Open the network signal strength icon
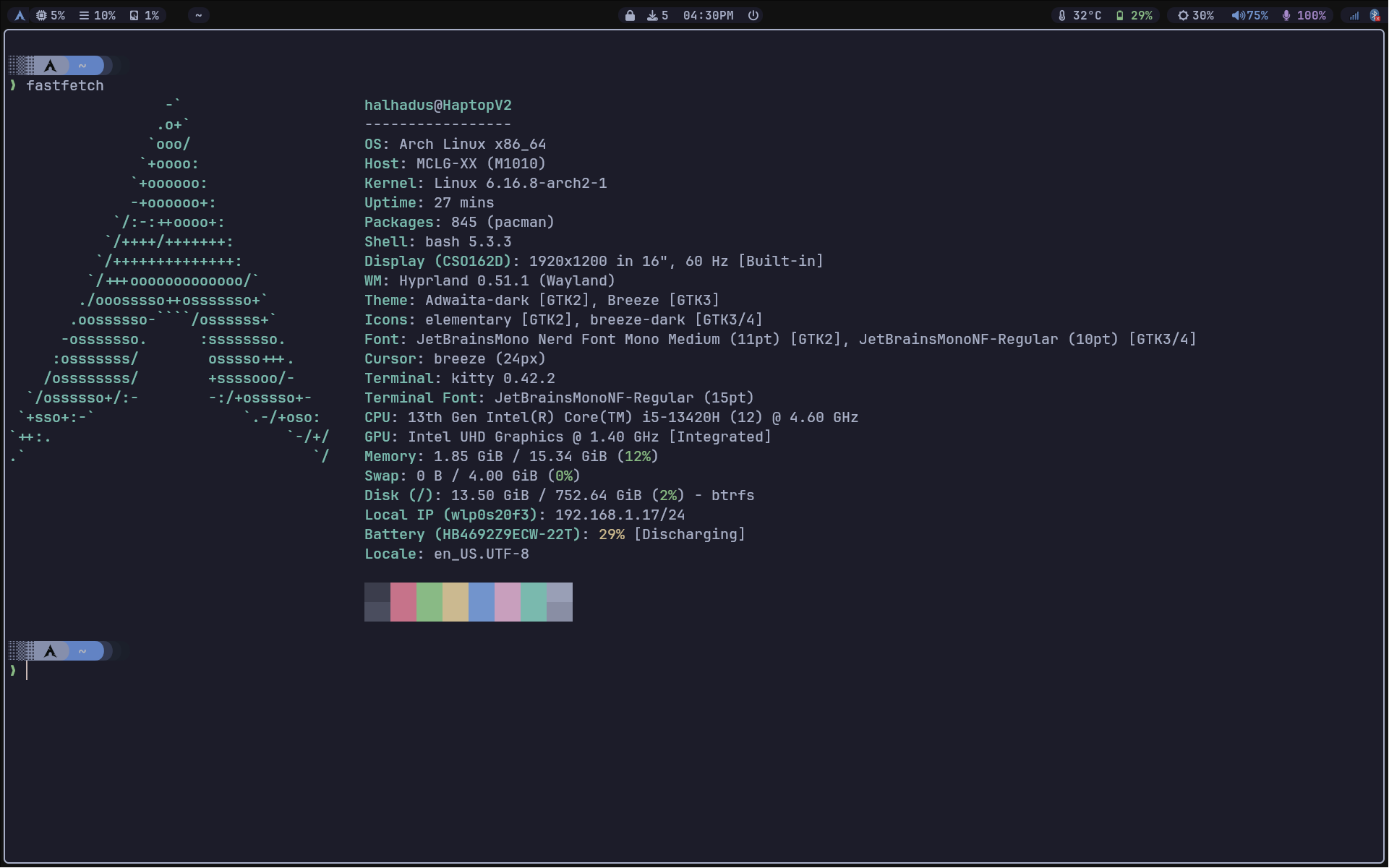Viewport: 1389px width, 868px height. click(1354, 15)
